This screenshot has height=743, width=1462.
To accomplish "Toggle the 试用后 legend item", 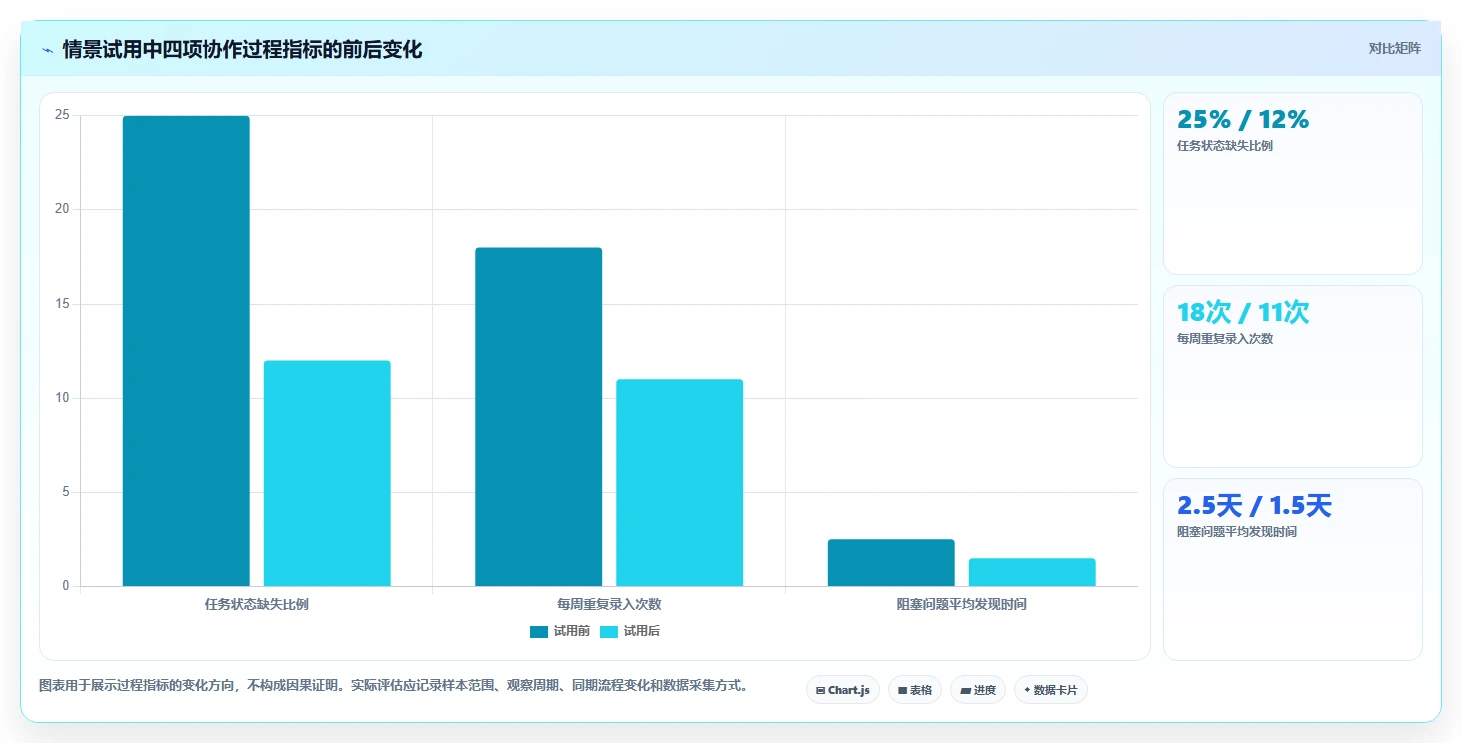I will 630,631.
